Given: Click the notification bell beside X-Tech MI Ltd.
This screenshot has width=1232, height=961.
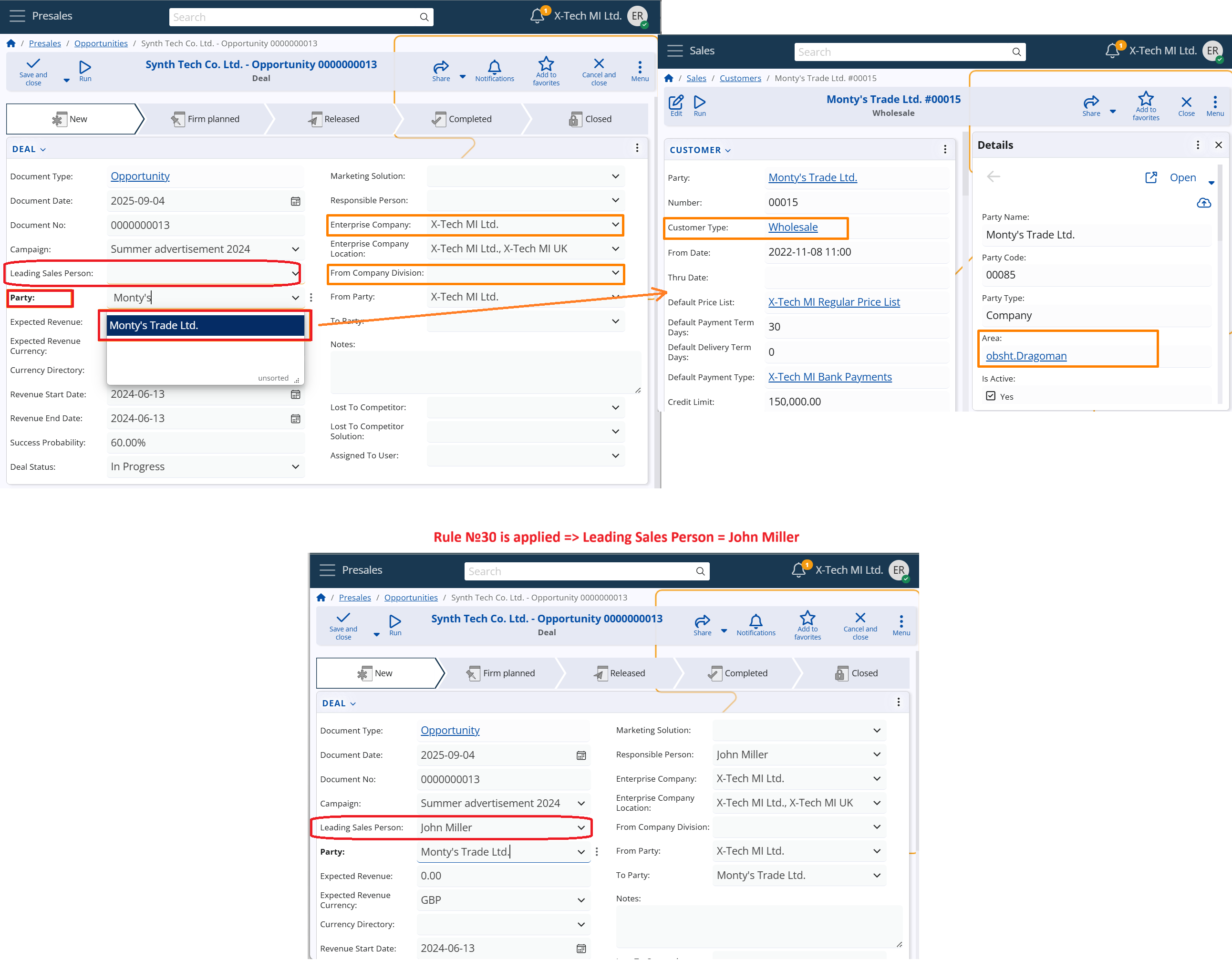Looking at the screenshot, I should pos(537,16).
